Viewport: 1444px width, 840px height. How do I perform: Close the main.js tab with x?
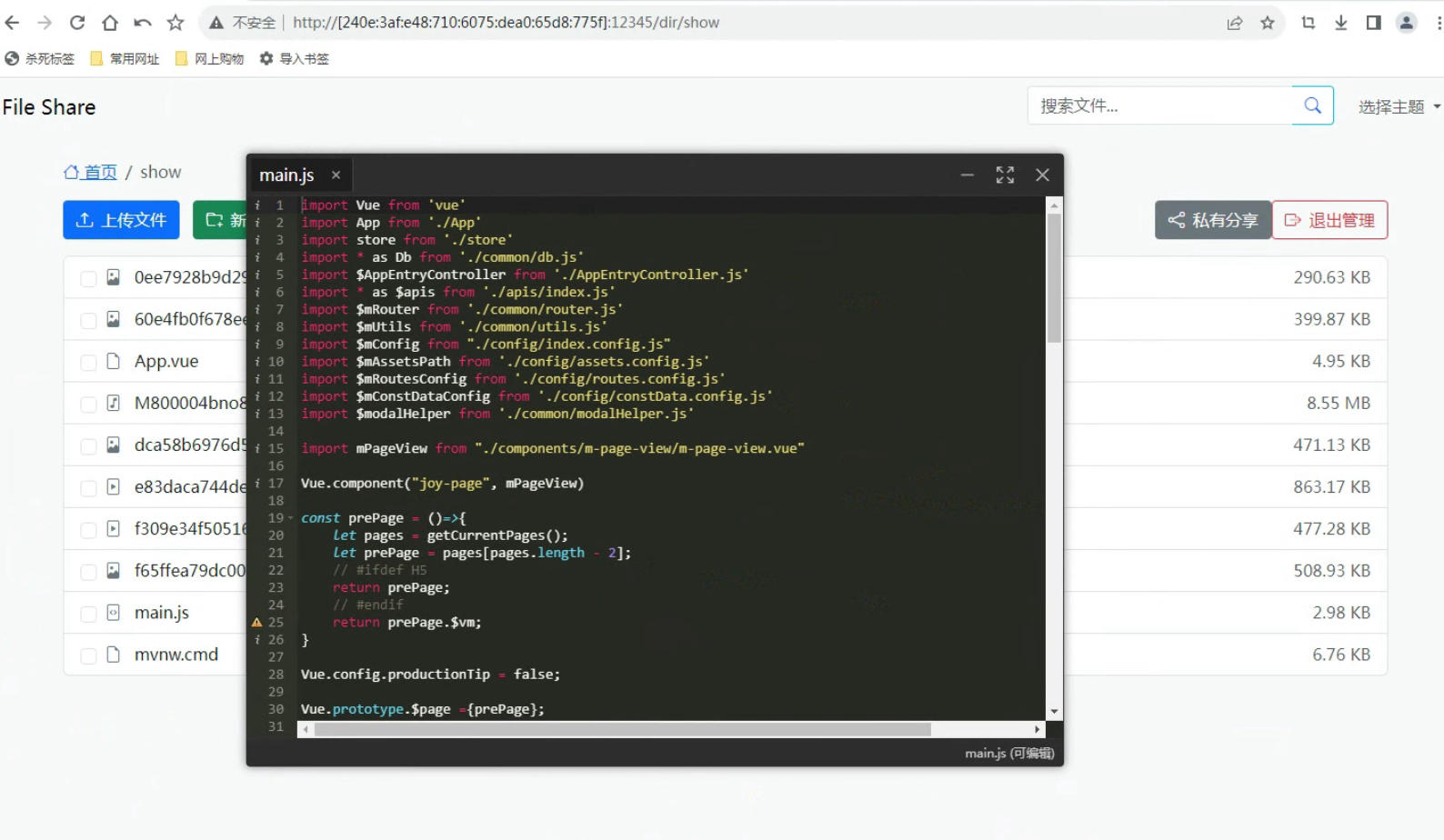pyautogui.click(x=336, y=175)
